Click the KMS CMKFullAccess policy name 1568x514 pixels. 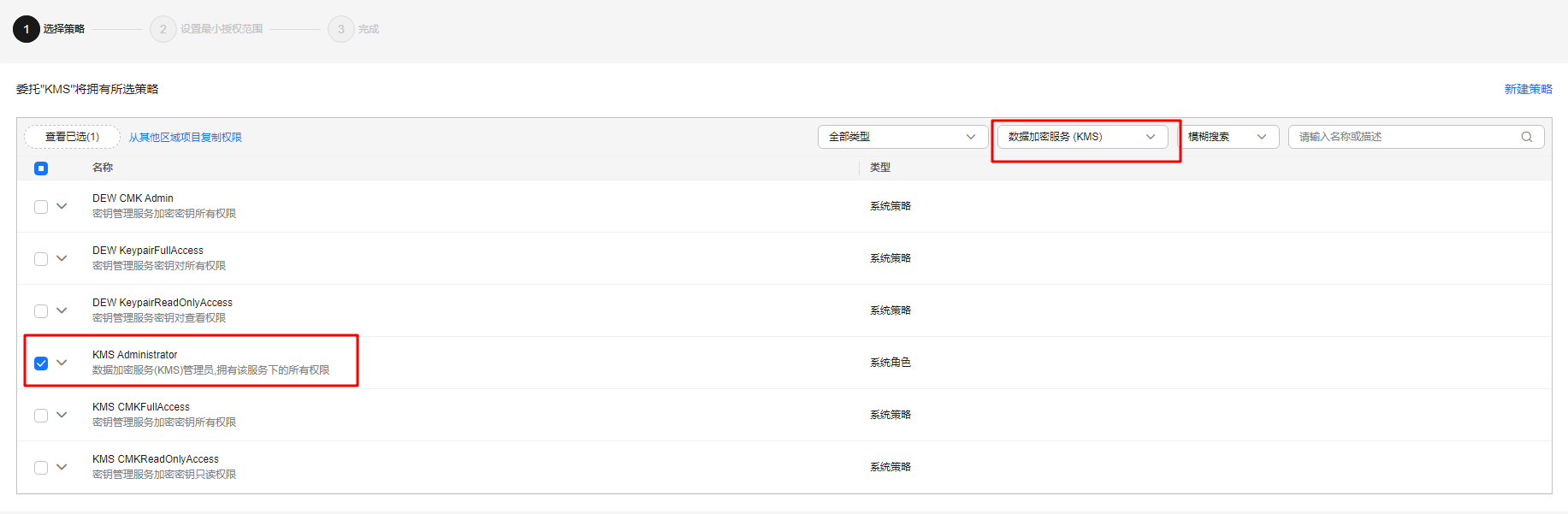(x=141, y=407)
